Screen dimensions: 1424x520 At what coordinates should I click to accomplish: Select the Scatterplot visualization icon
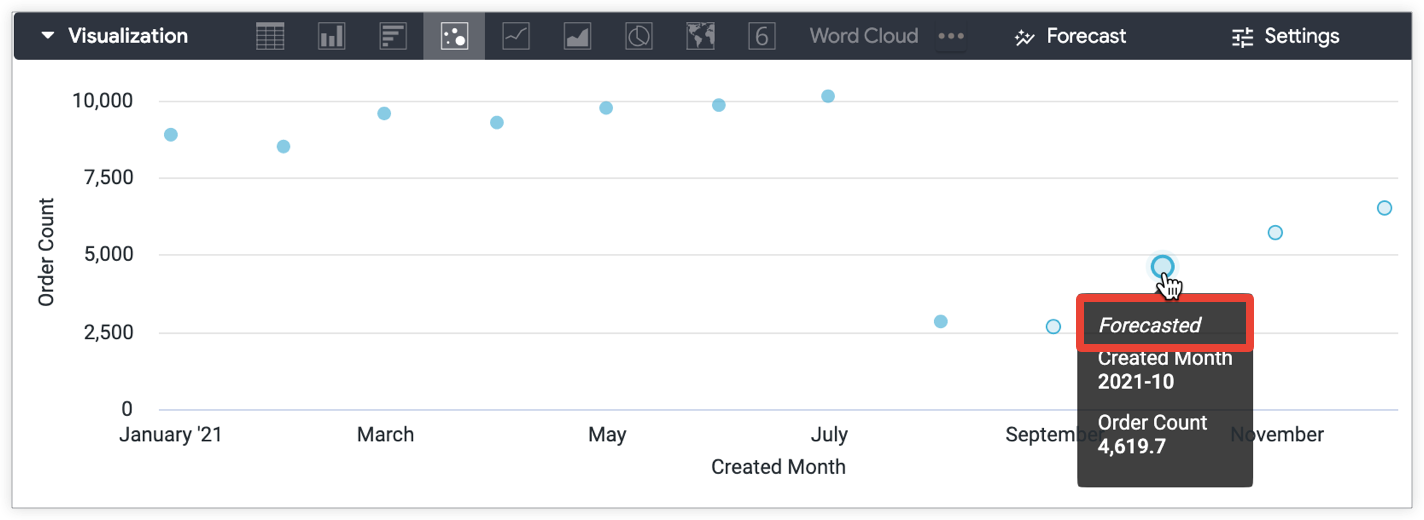(454, 37)
